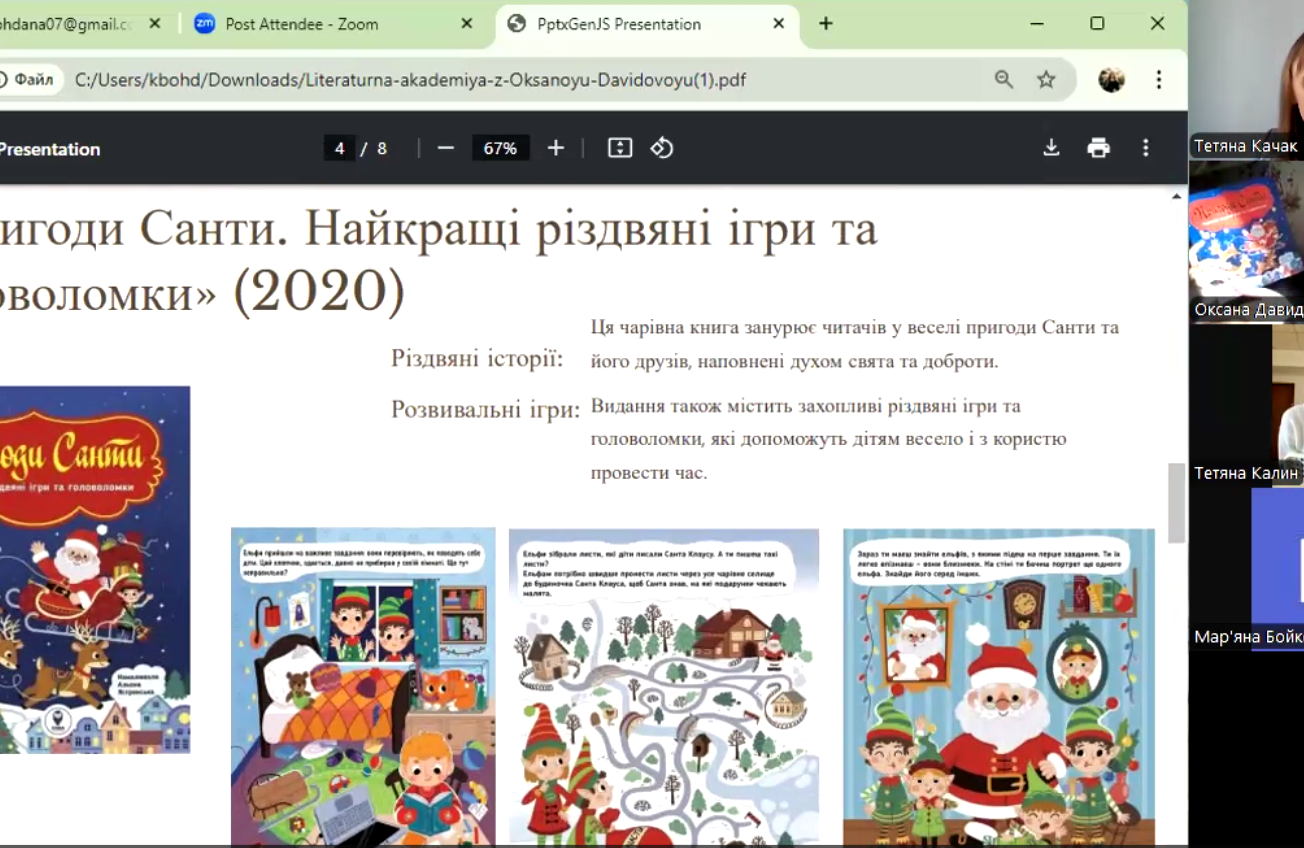Viewport: 1304px width, 848px height.
Task: Click the page number field showing 4
Action: click(x=339, y=148)
